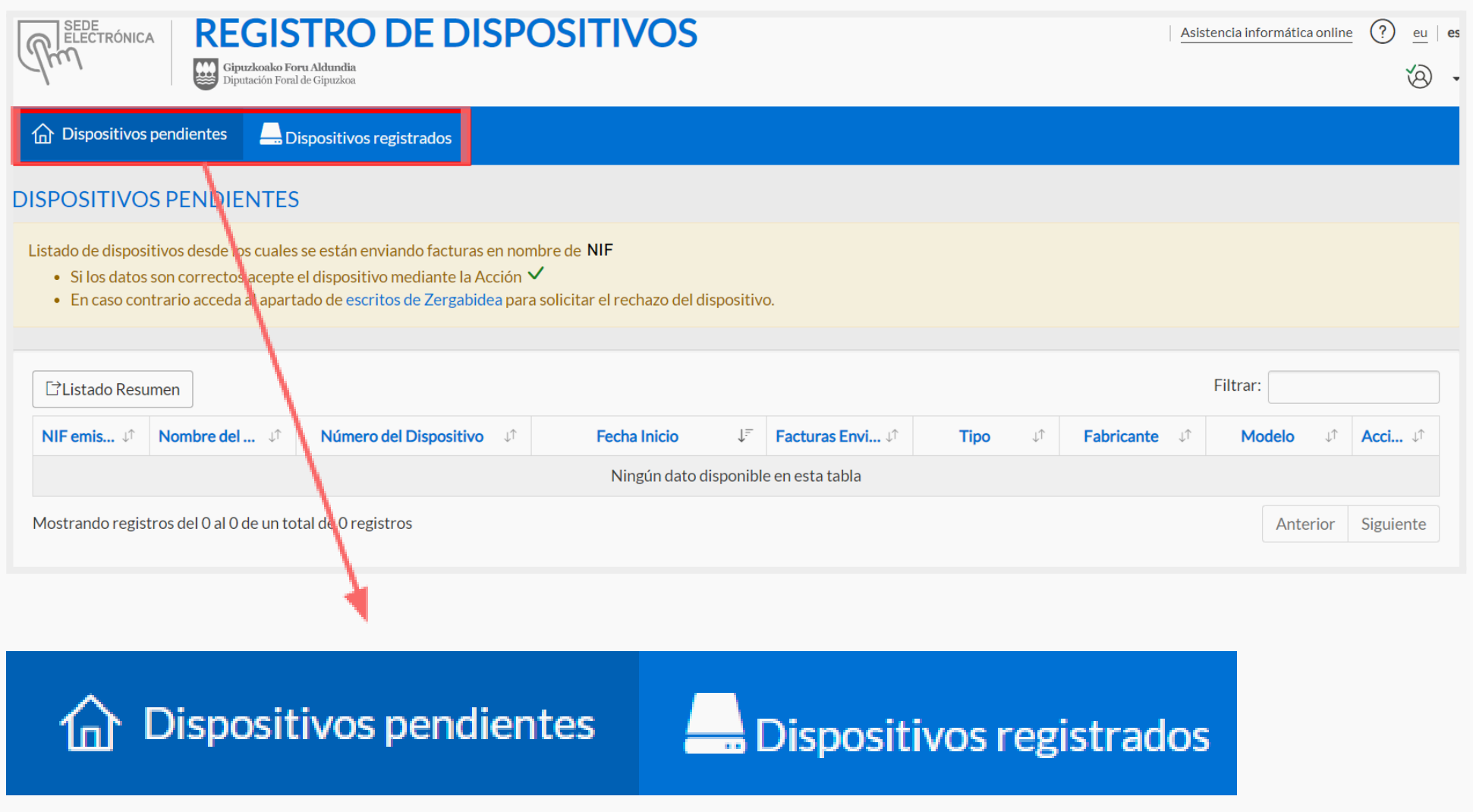Image resolution: width=1473 pixels, height=812 pixels.
Task: Open Listado Resumen export button
Action: coord(112,389)
